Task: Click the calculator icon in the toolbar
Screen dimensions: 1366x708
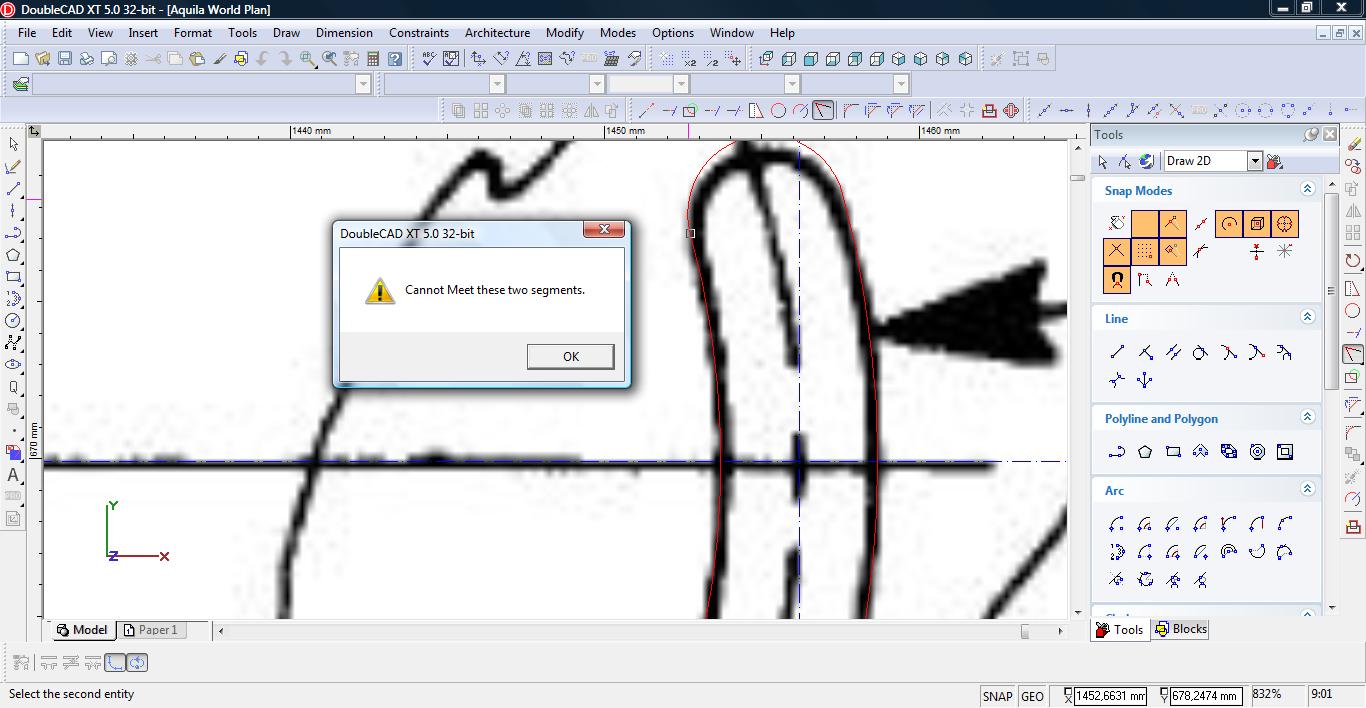Action: click(373, 59)
